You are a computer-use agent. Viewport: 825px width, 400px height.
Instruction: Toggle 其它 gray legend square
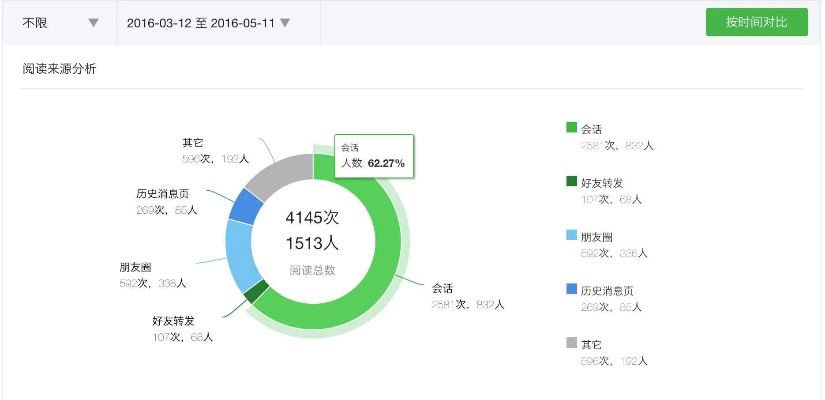click(x=571, y=343)
